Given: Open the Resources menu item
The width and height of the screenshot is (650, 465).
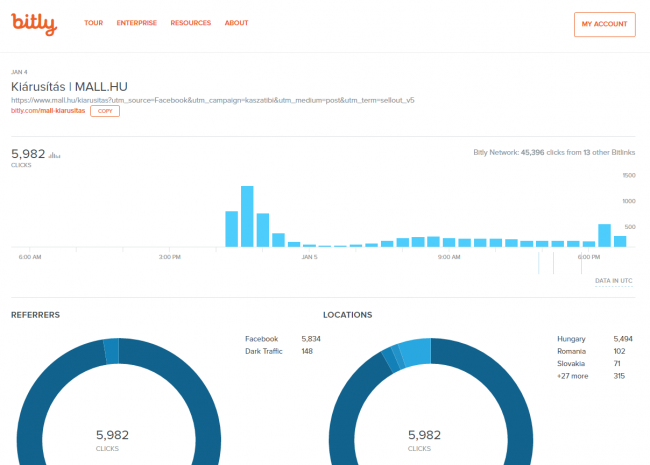Looking at the screenshot, I should click(191, 23).
